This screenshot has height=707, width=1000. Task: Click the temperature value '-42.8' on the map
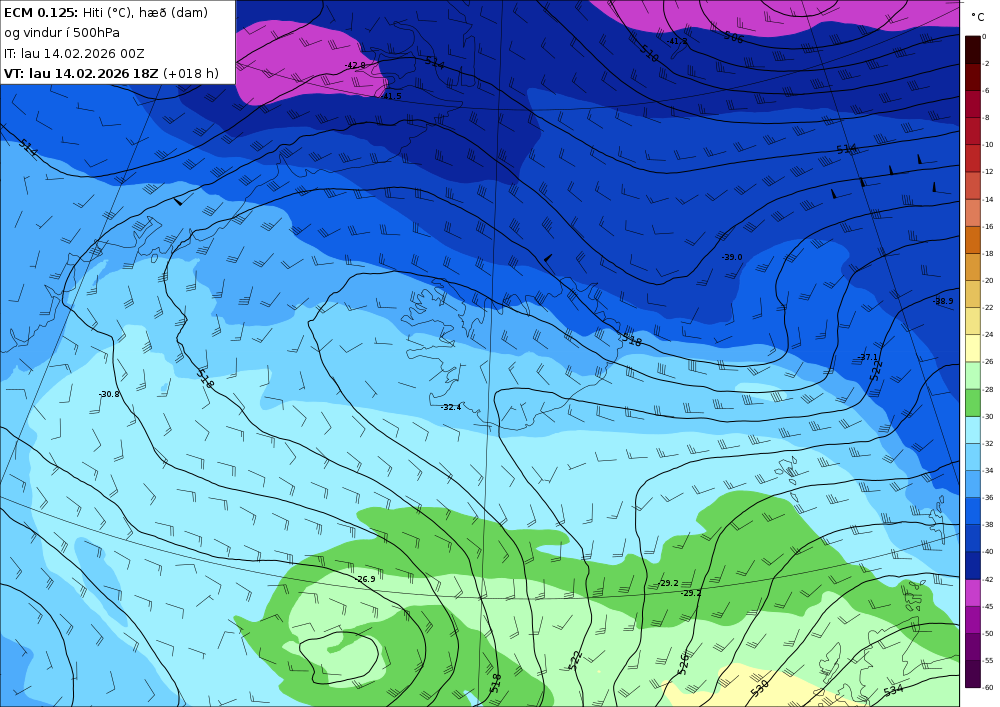355,66
